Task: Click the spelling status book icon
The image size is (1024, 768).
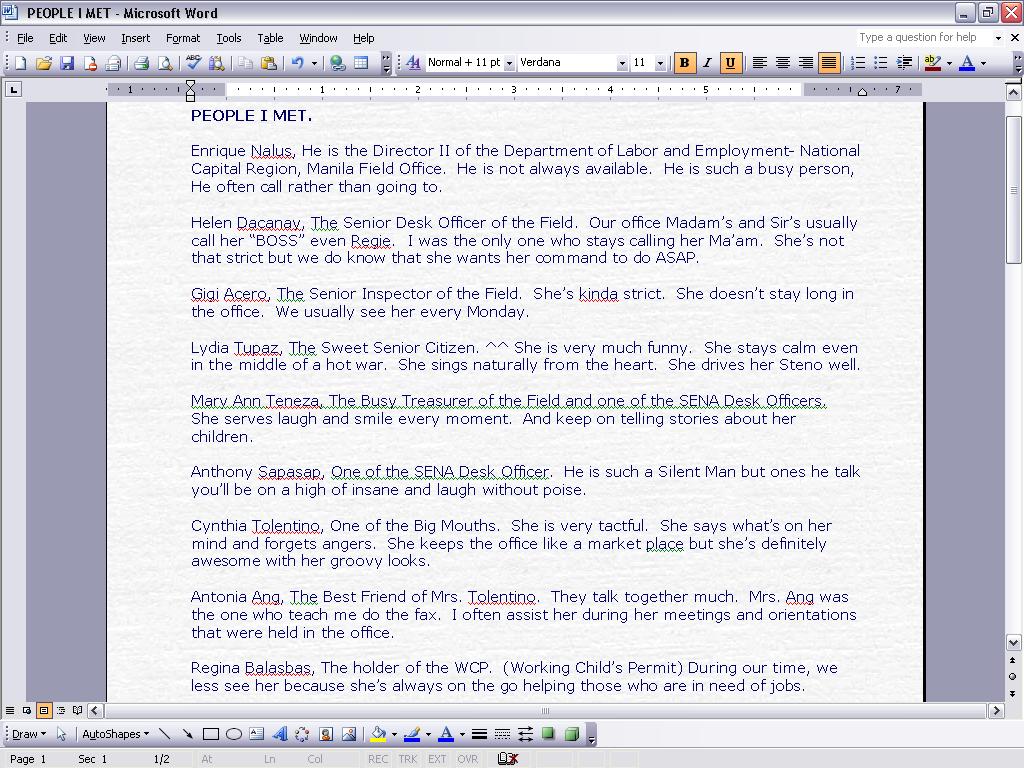Action: coord(507,758)
